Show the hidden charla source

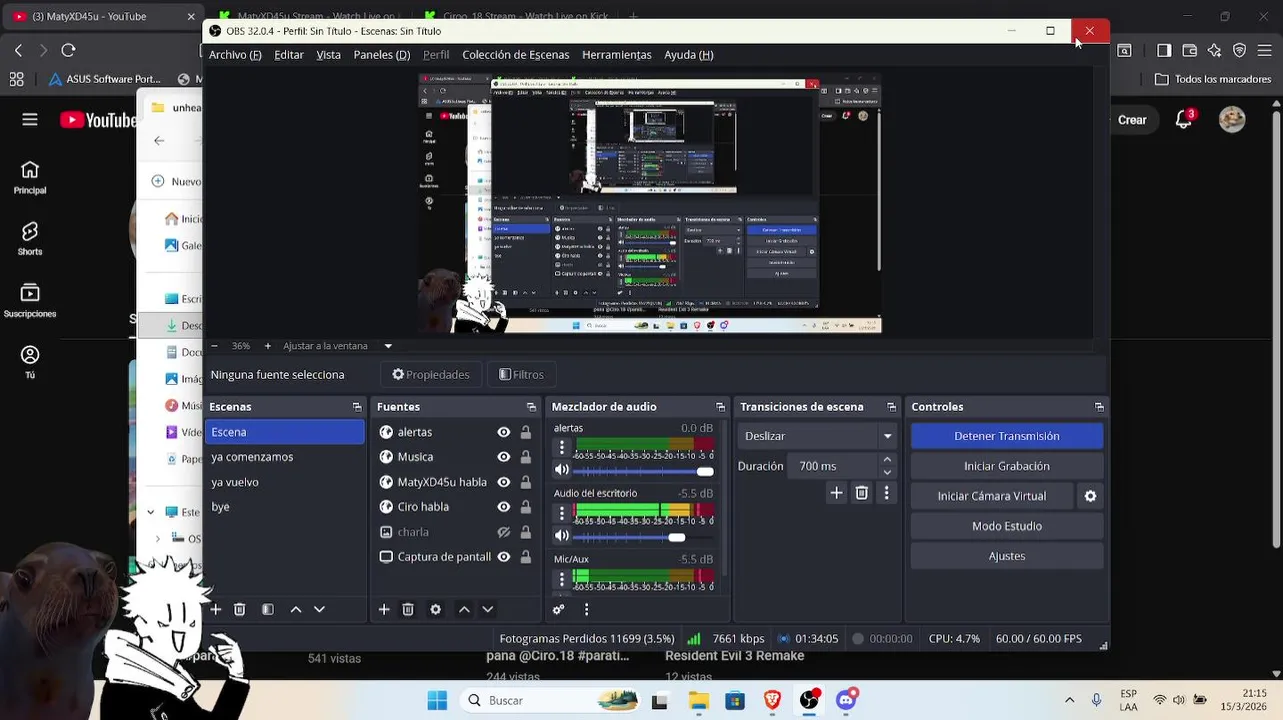(504, 532)
